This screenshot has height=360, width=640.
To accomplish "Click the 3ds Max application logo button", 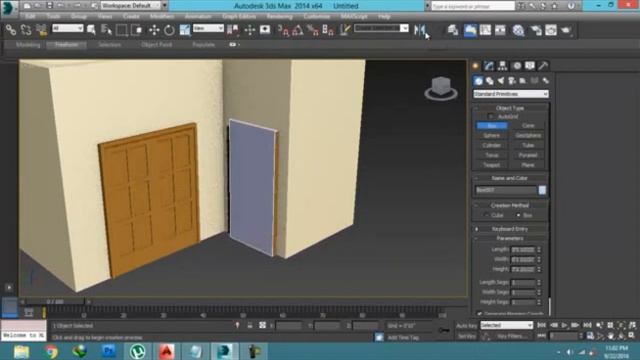I will click(x=9, y=8).
